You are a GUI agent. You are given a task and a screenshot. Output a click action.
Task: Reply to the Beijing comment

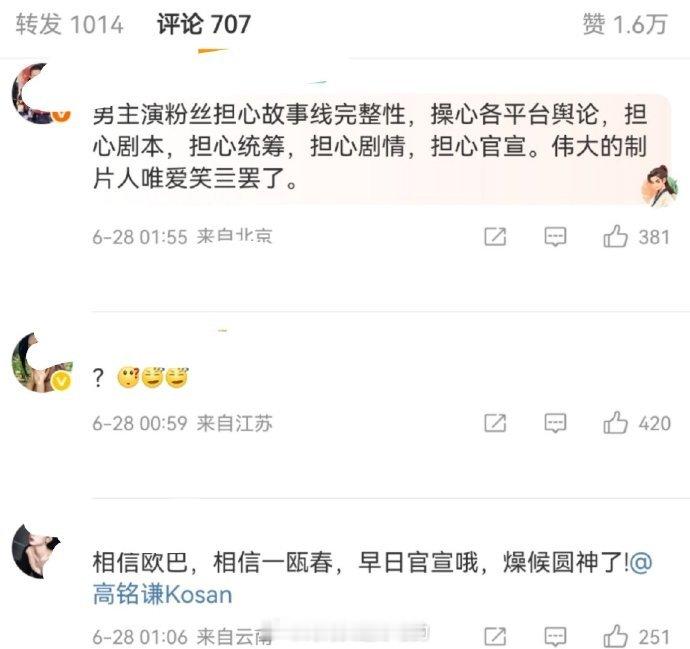pyautogui.click(x=555, y=237)
